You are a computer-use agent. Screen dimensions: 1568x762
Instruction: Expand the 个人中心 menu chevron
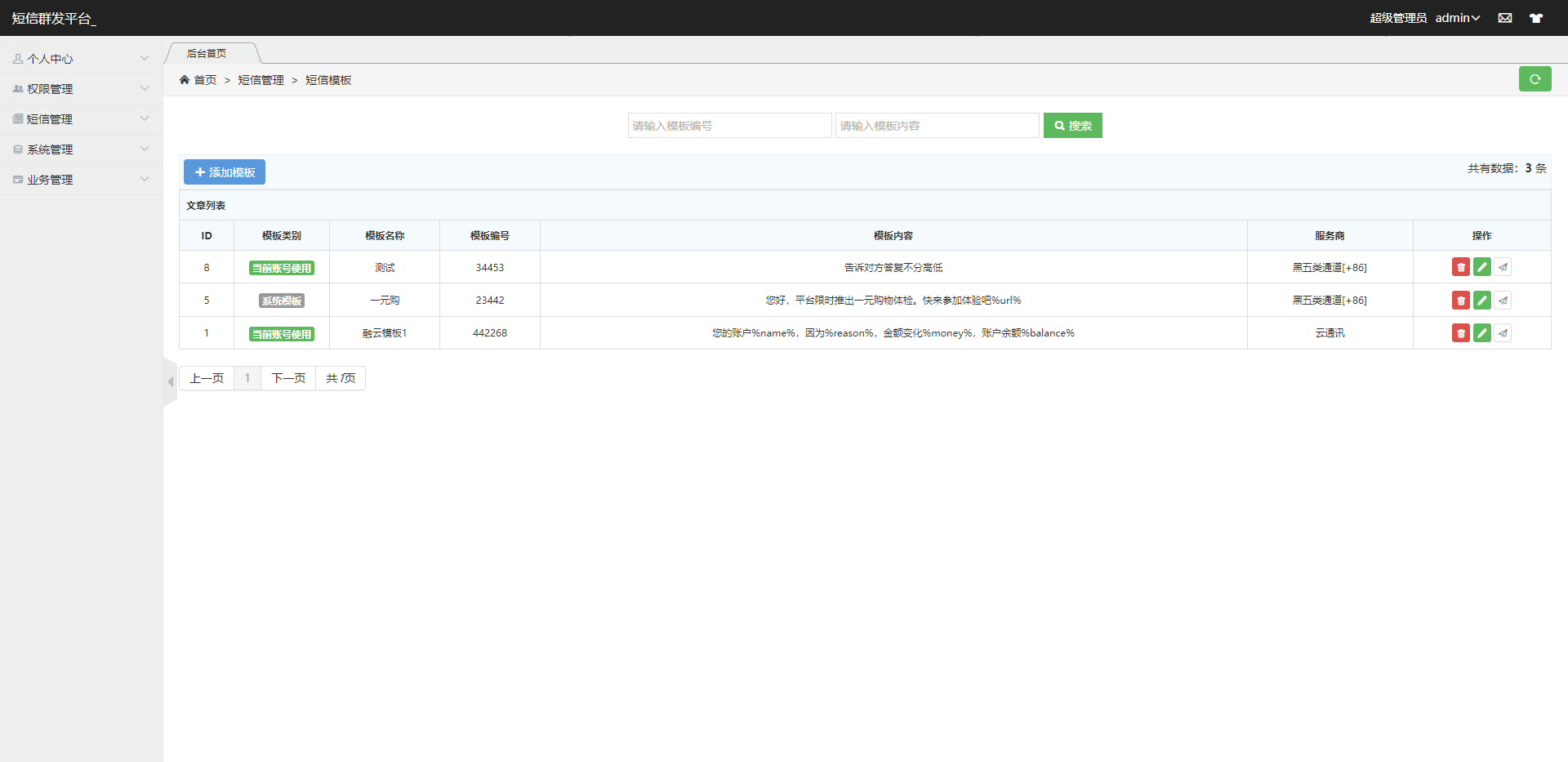(145, 58)
